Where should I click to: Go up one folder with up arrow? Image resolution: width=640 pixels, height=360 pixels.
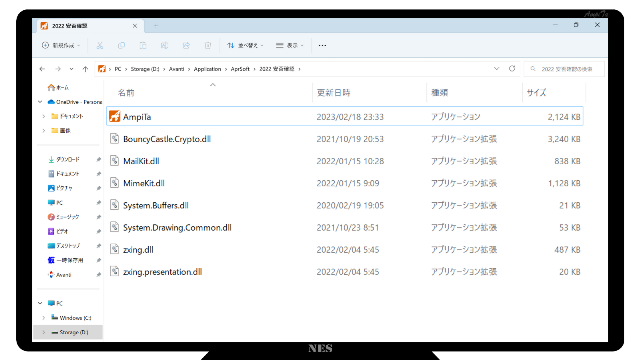[85, 69]
